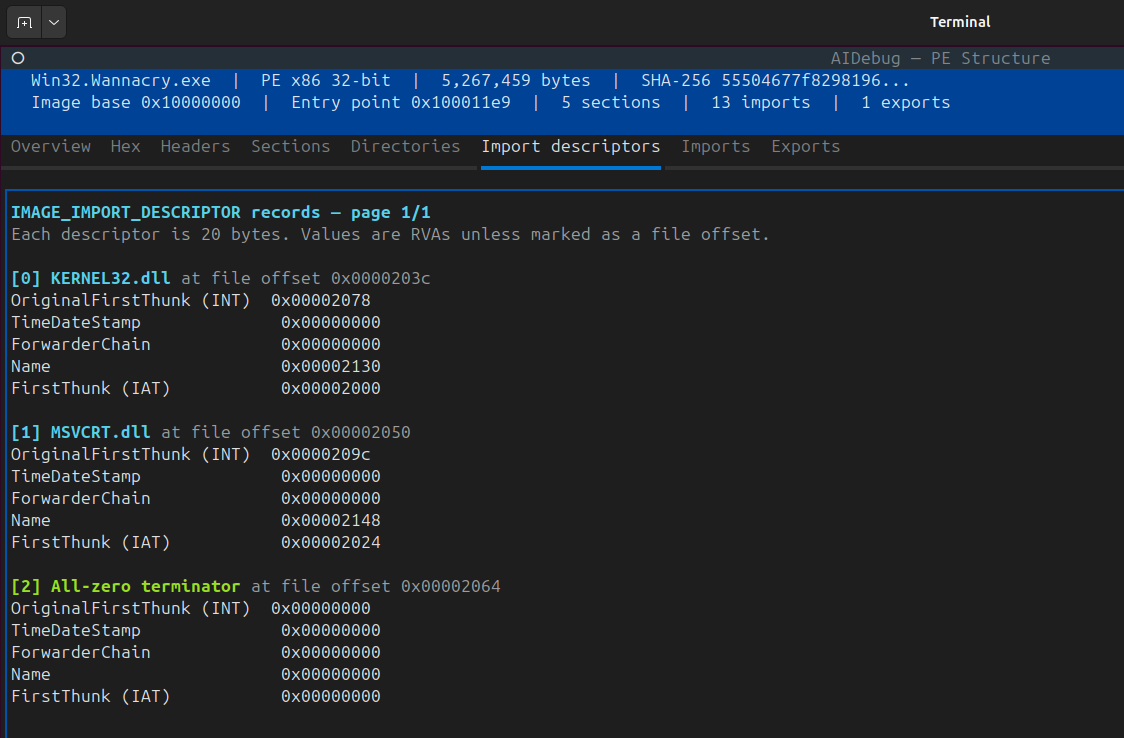Image resolution: width=1124 pixels, height=738 pixels.
Task: Click the descriptor size description line
Action: (x=390, y=234)
